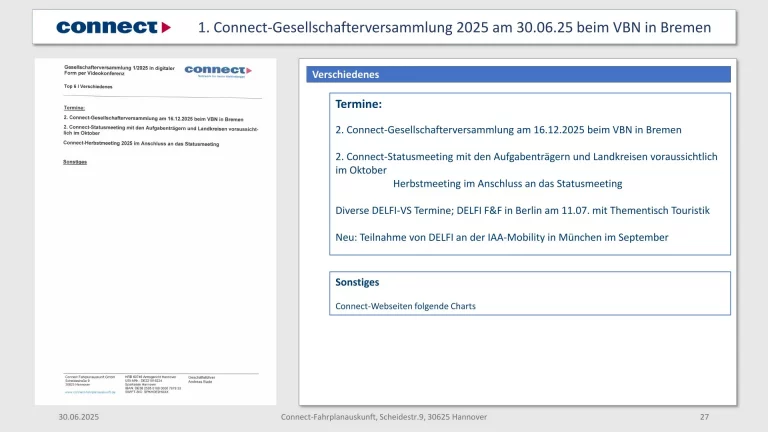Select the 'Verschiedenes' blue header bar
The image size is (768, 432).
click(x=518, y=74)
